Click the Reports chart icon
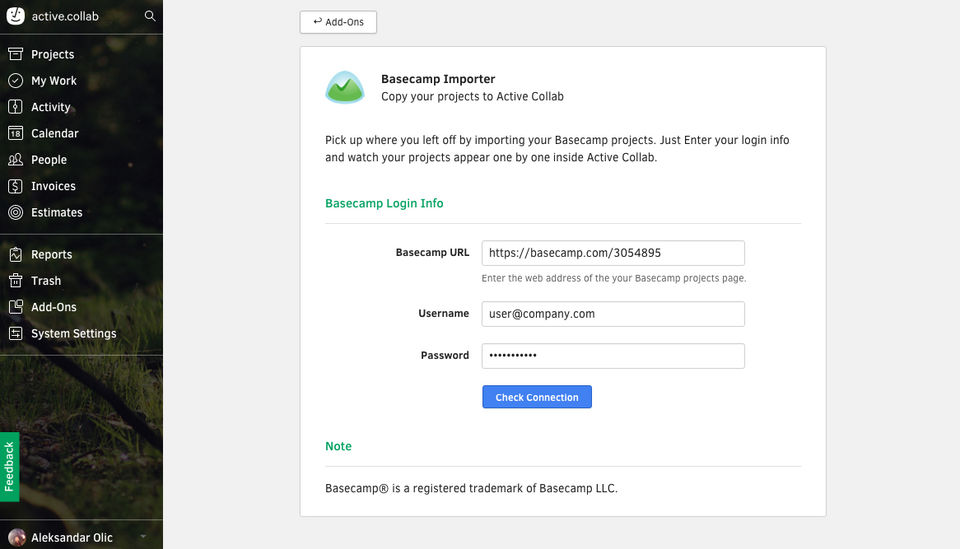 tap(15, 255)
